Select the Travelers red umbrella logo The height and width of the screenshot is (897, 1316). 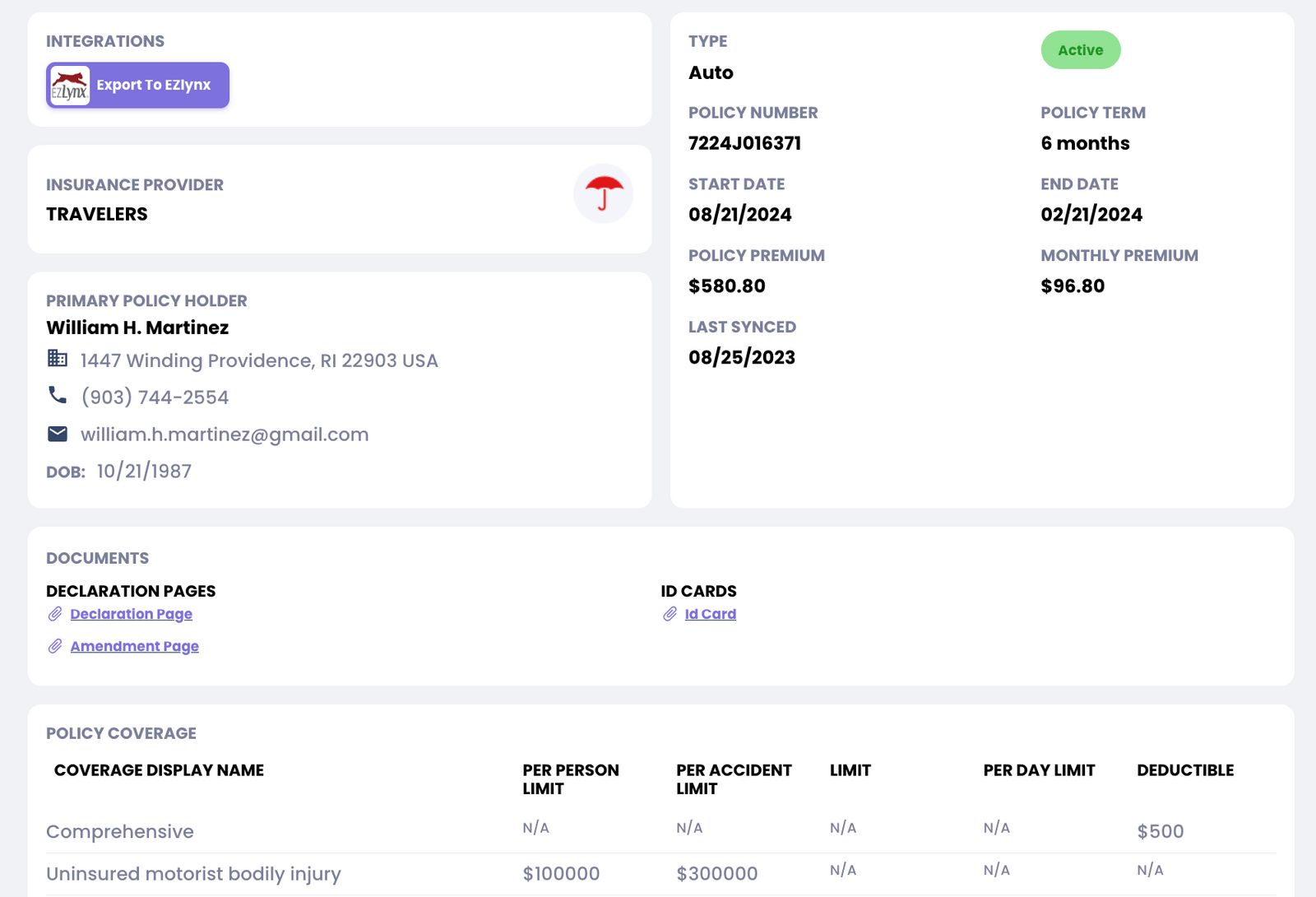[x=603, y=193]
